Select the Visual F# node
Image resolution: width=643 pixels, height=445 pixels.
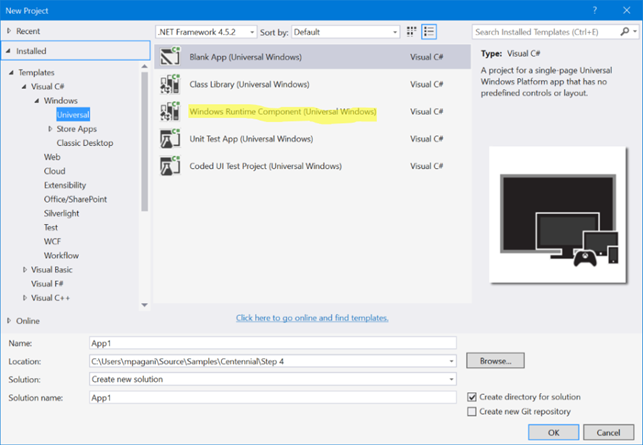[x=47, y=283]
